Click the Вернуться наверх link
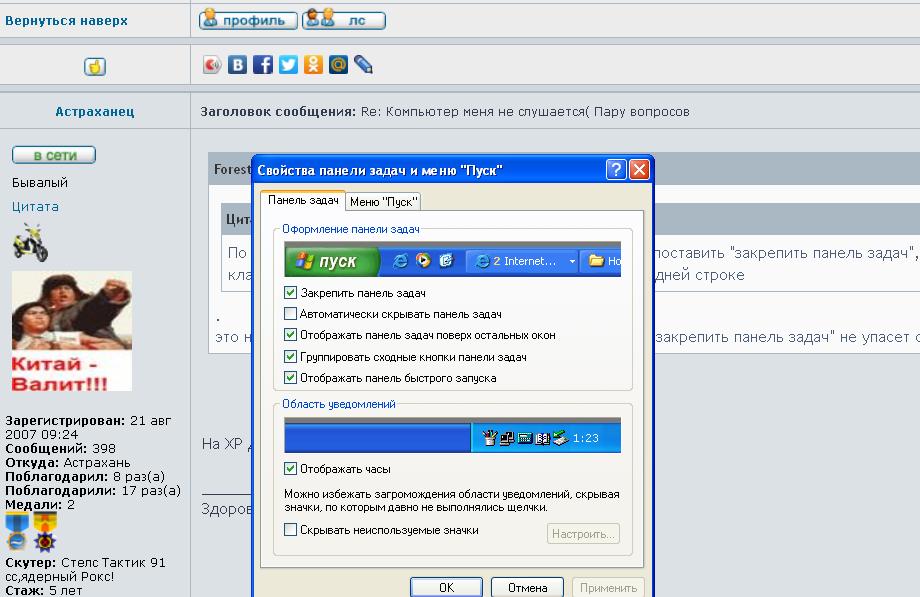 66,20
